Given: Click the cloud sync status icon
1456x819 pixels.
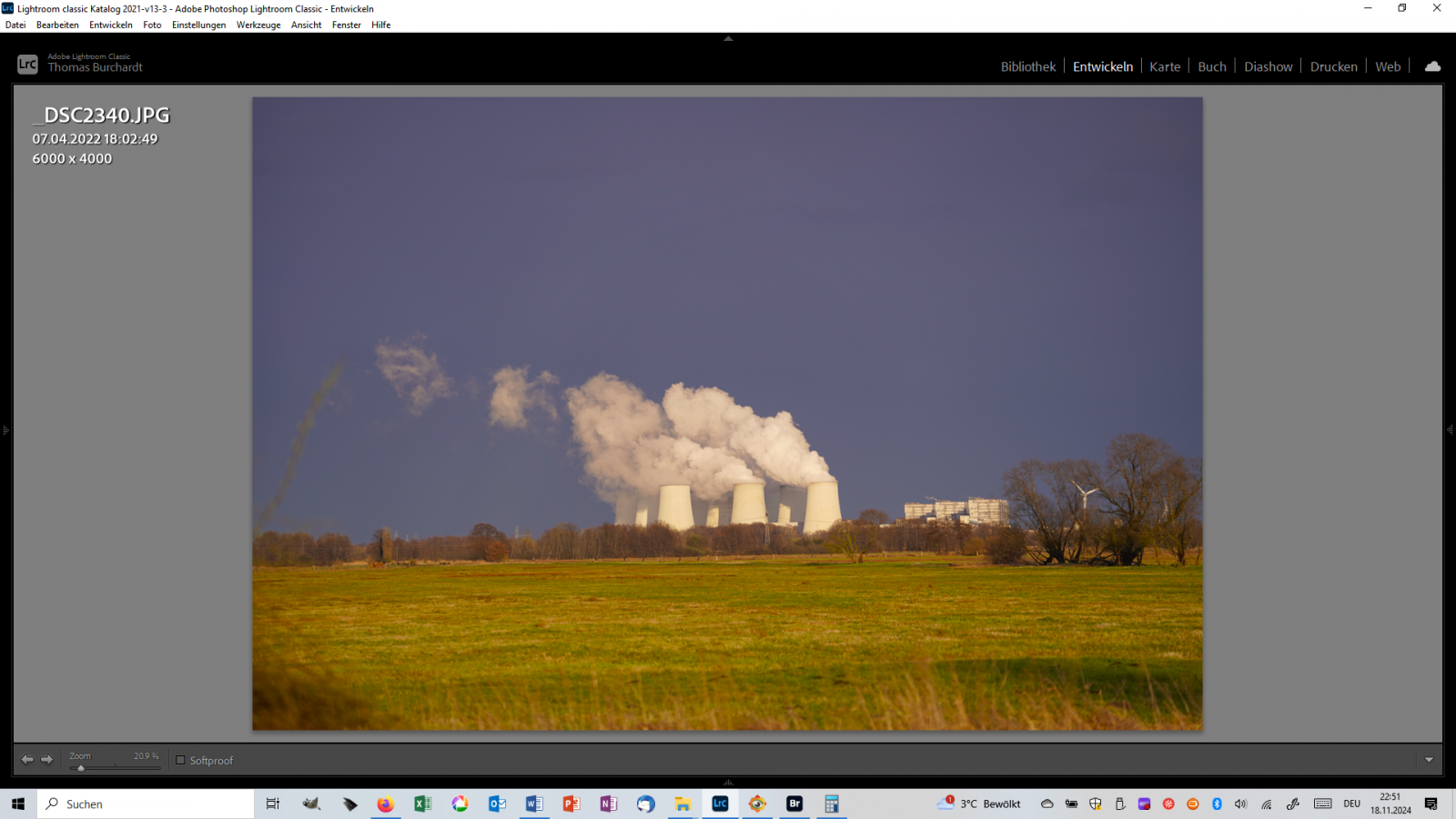Looking at the screenshot, I should click(1432, 66).
